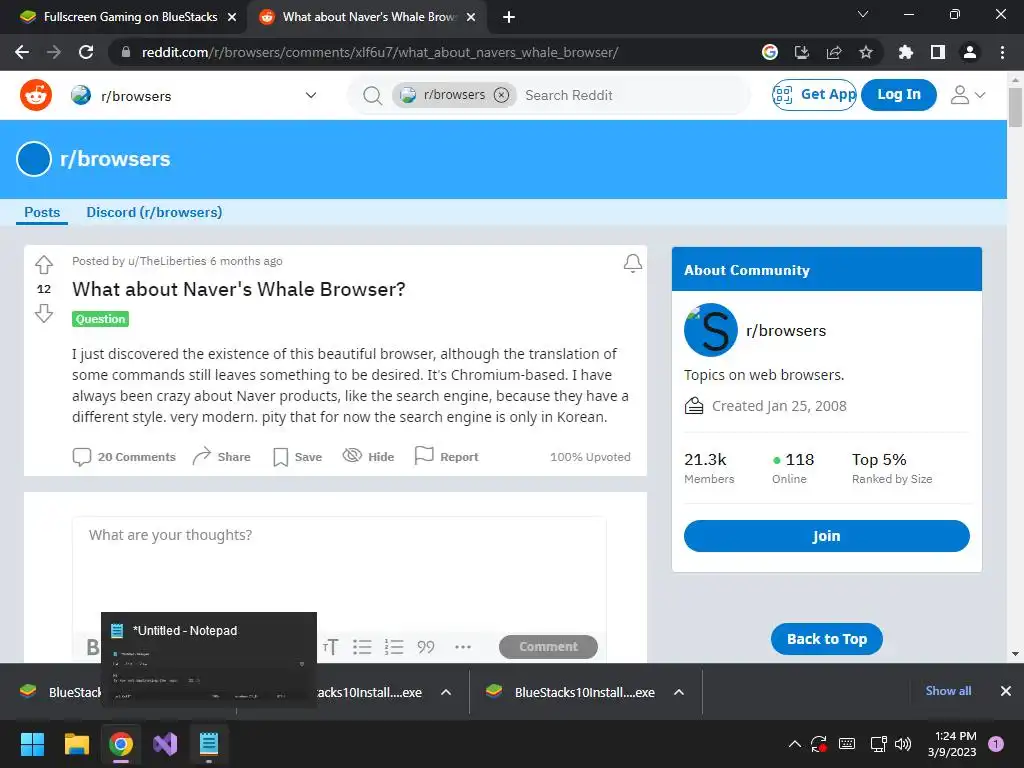
Task: Open the Reddit home logo
Action: 36,95
